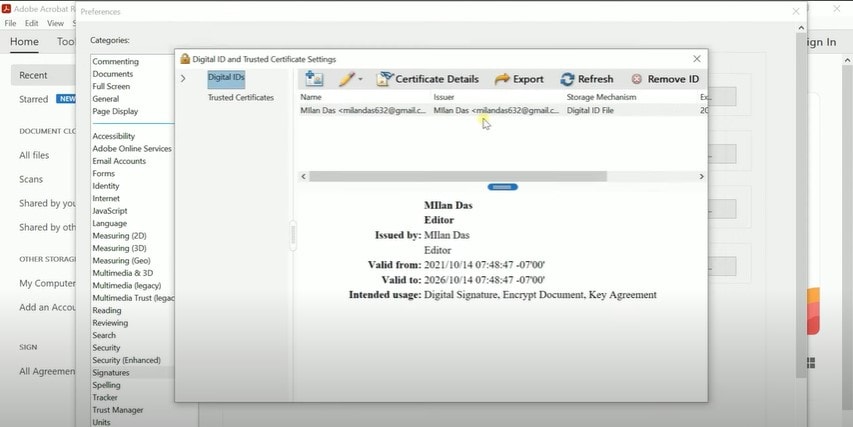The height and width of the screenshot is (427, 853).
Task: Click the horizontal scrollbar thumb
Action: (x=458, y=176)
